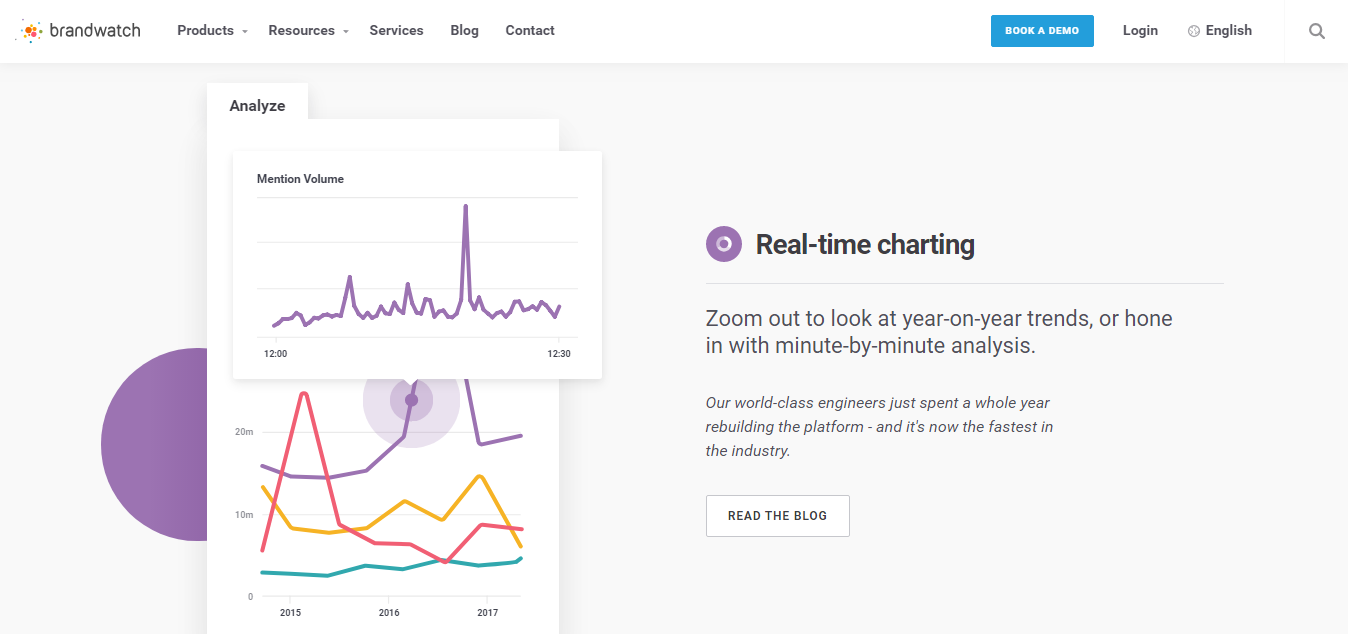This screenshot has width=1348, height=634.
Task: Click the purple Real-time charting ring icon
Action: [724, 244]
